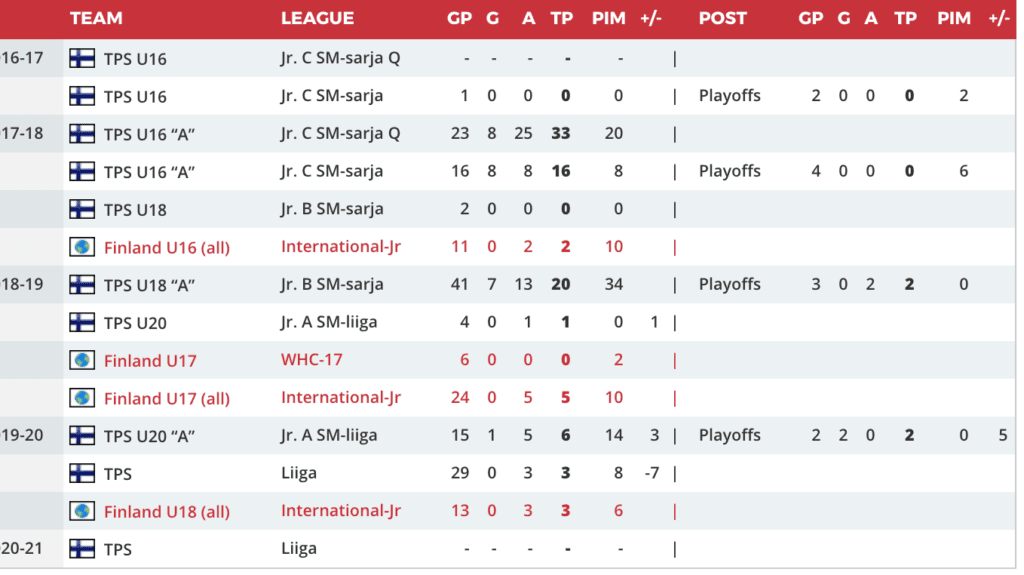Click the Finnish flag beside TPS U20 "A"
This screenshot has width=1024, height=575.
[82, 435]
